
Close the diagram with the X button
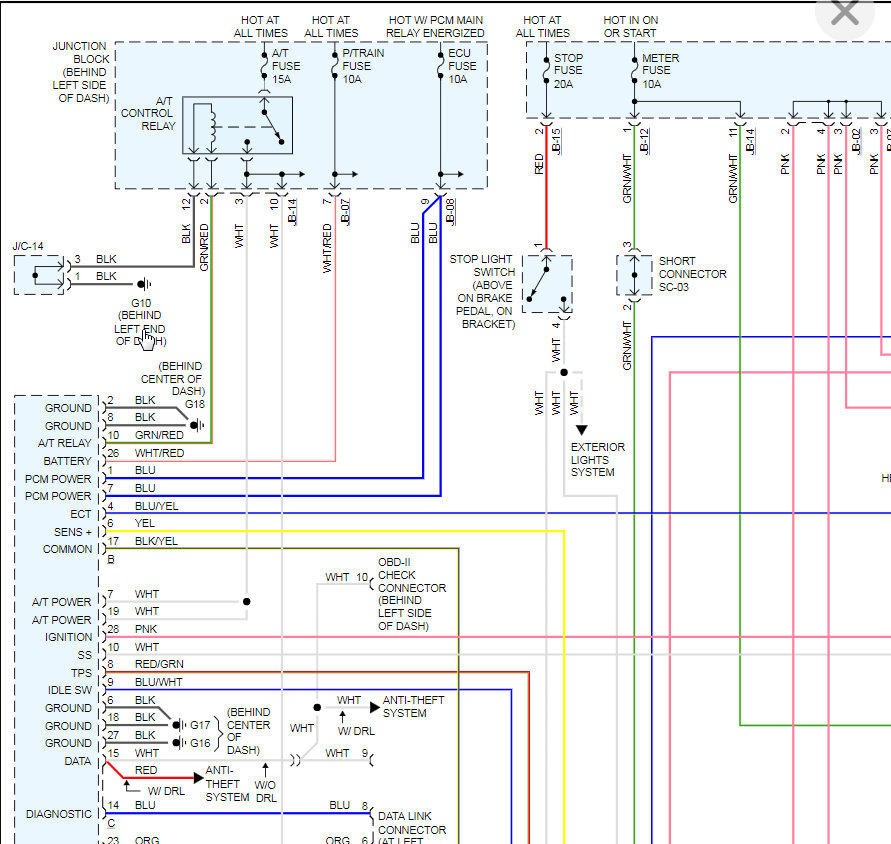(x=843, y=13)
